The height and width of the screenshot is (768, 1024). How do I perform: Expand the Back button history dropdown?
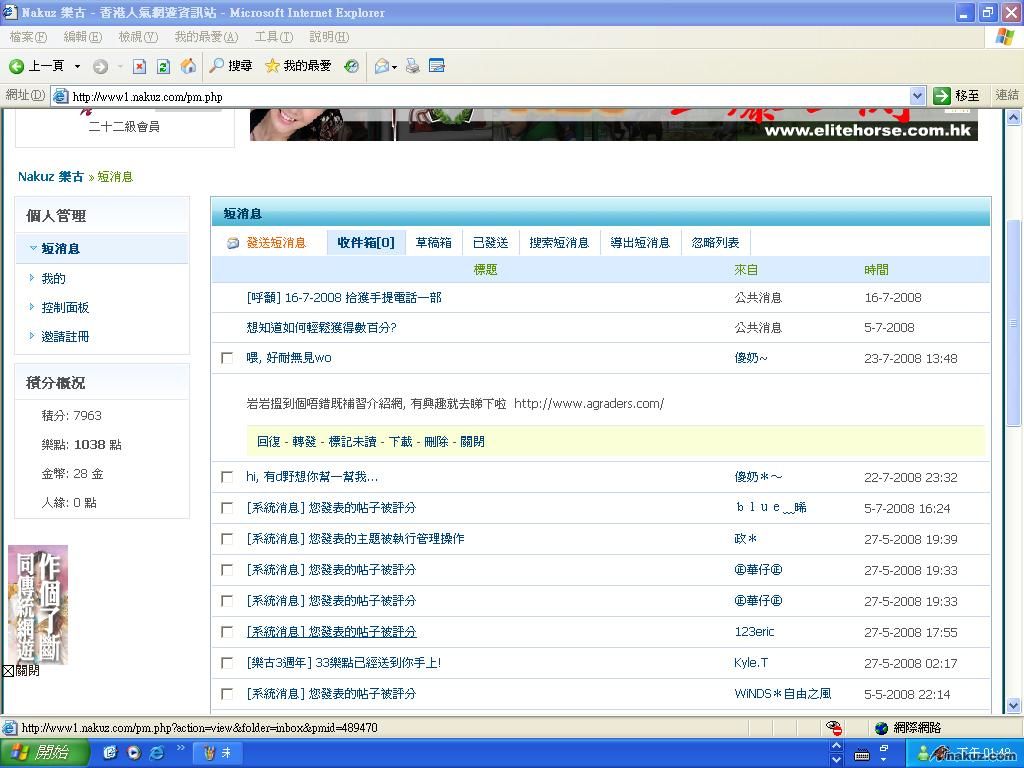click(x=78, y=66)
